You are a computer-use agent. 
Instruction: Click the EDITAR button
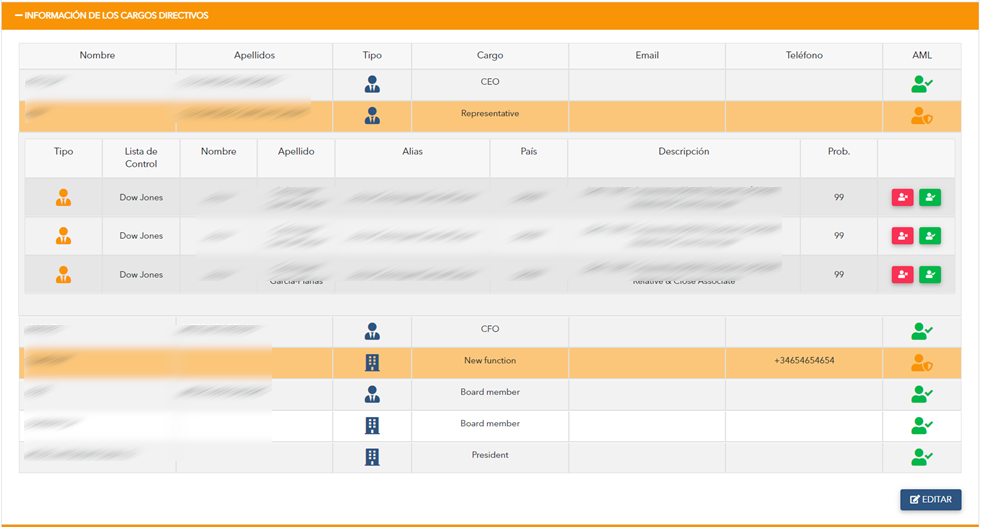coord(930,499)
